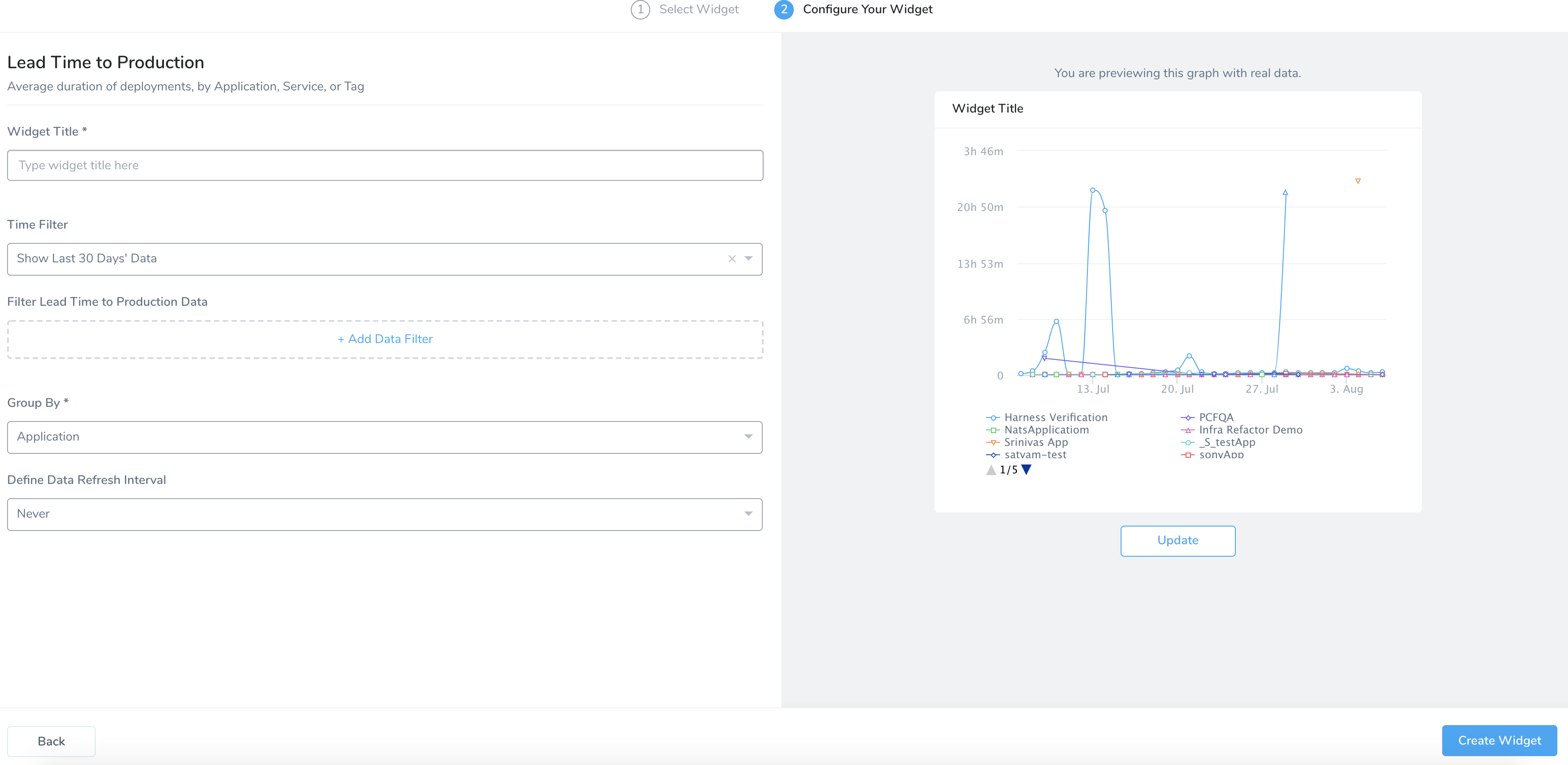Click the 3. Aug axis label
Image resolution: width=1568 pixels, height=765 pixels.
point(1347,389)
